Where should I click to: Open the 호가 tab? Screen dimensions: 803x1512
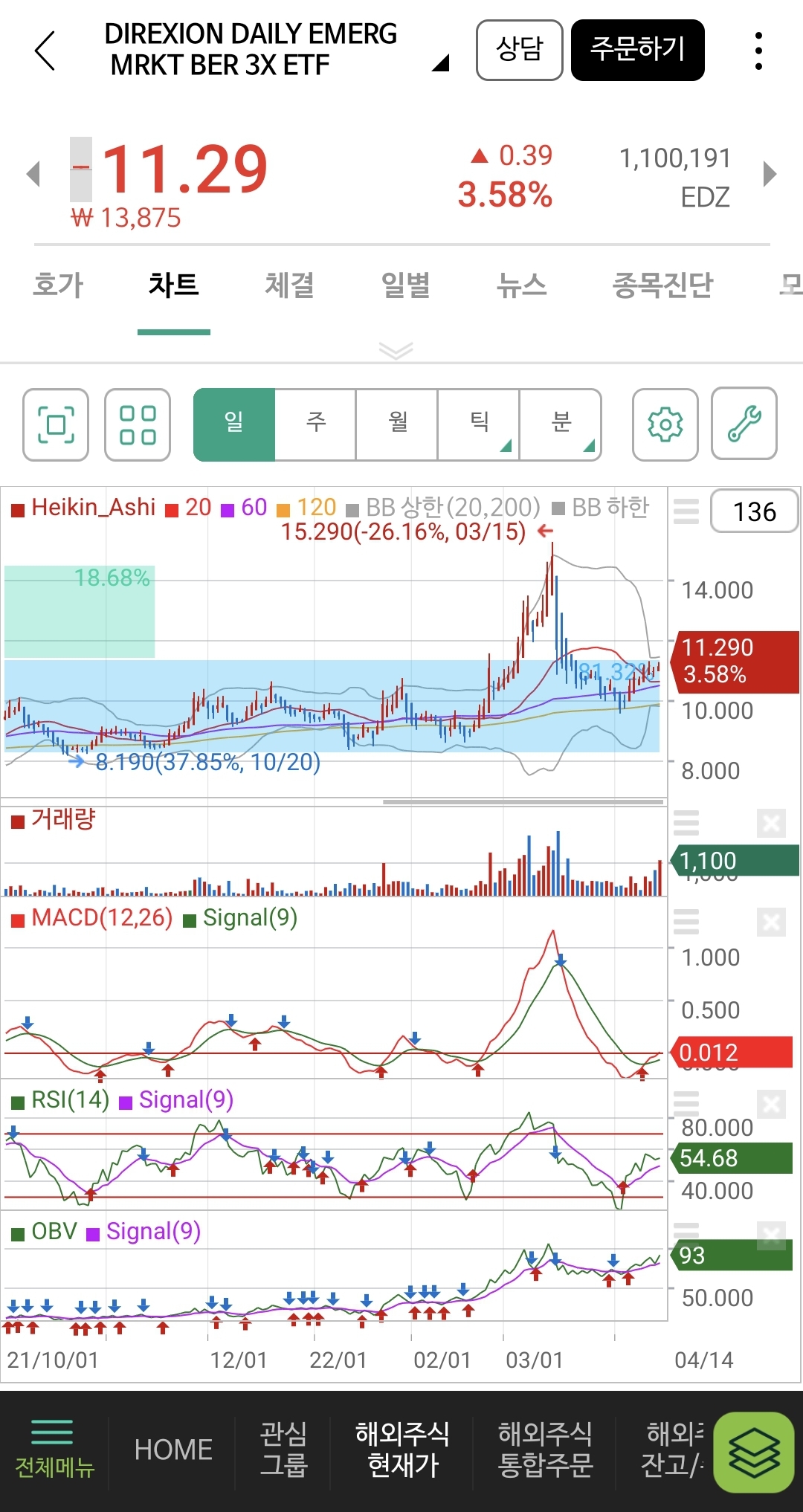(59, 285)
